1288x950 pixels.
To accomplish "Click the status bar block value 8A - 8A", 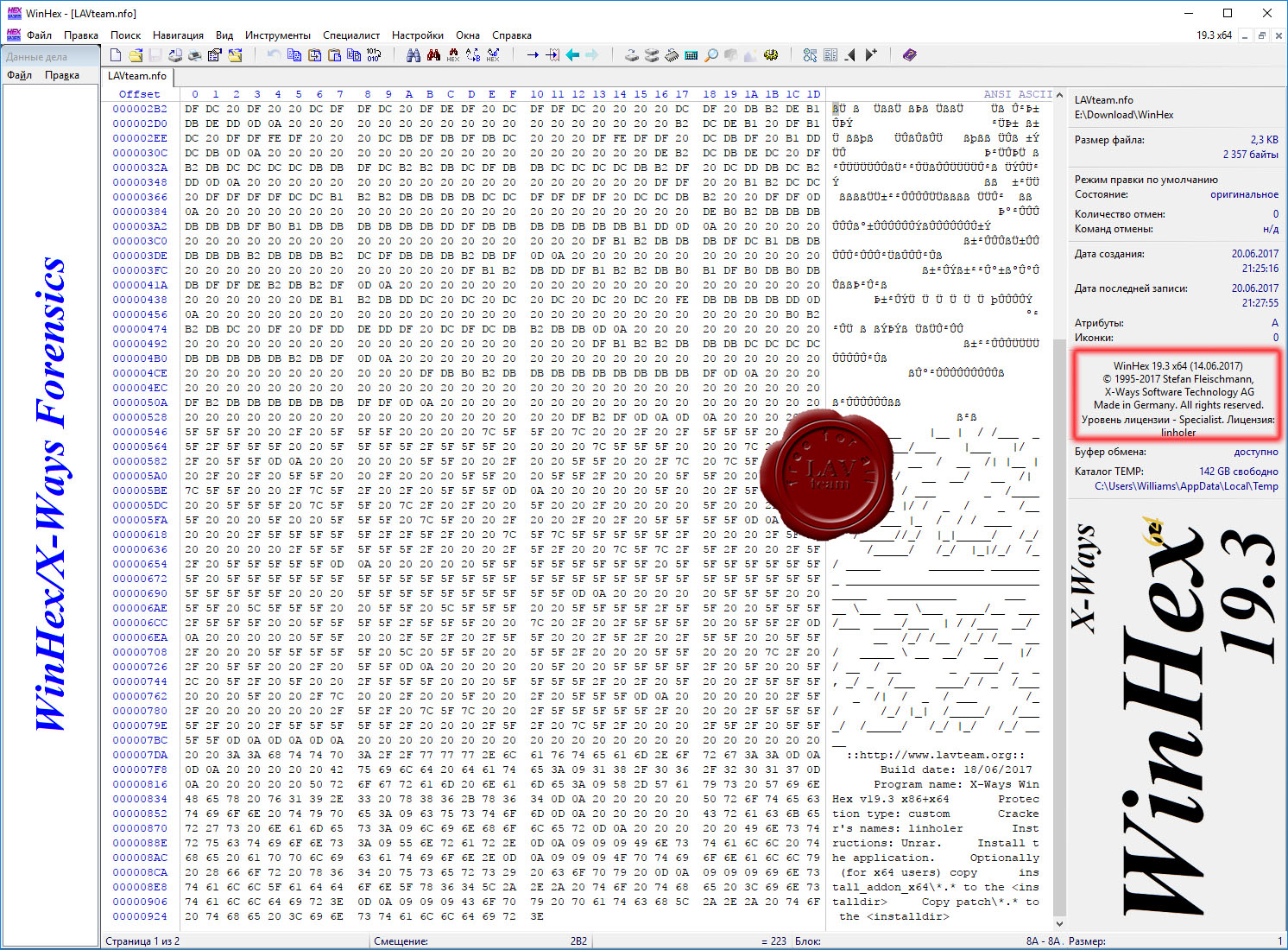I will 1044,941.
